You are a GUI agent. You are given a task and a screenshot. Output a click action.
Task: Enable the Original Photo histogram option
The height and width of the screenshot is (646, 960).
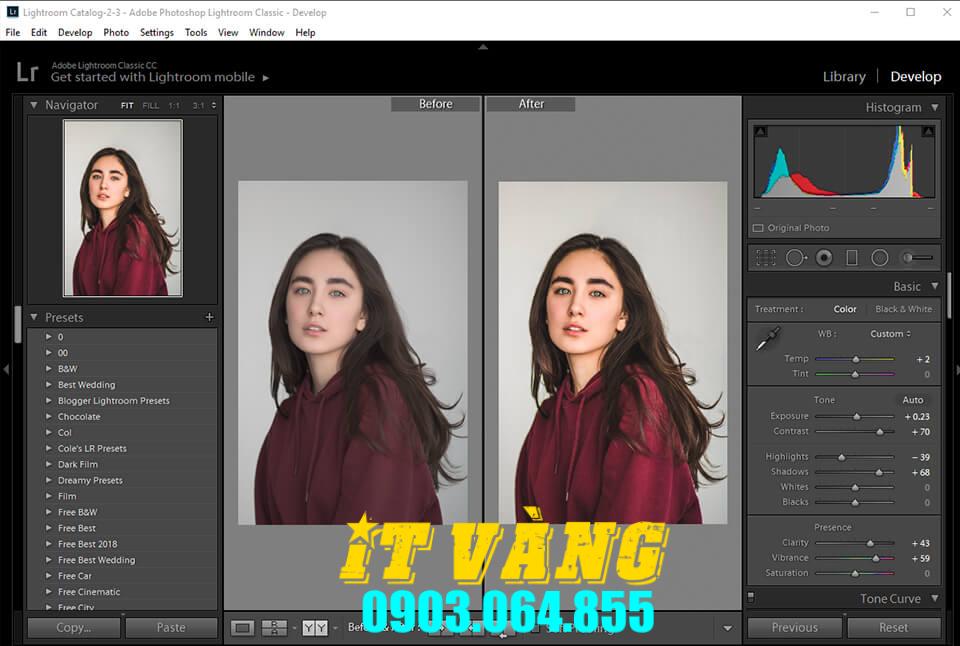pos(758,227)
